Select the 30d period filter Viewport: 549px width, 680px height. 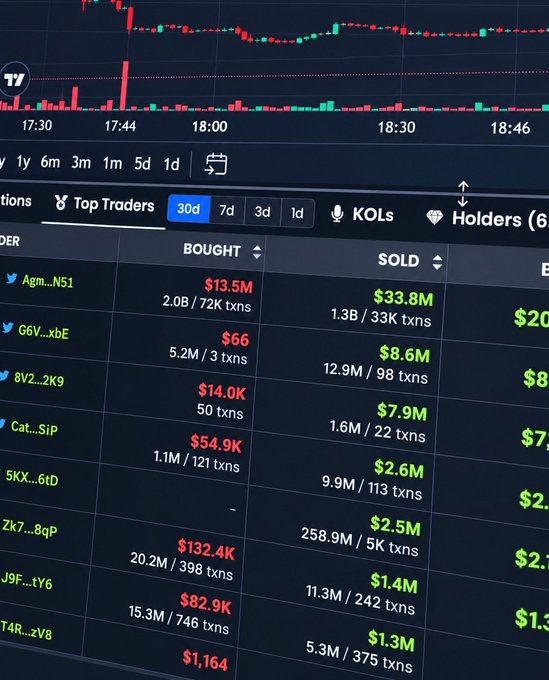pos(189,209)
